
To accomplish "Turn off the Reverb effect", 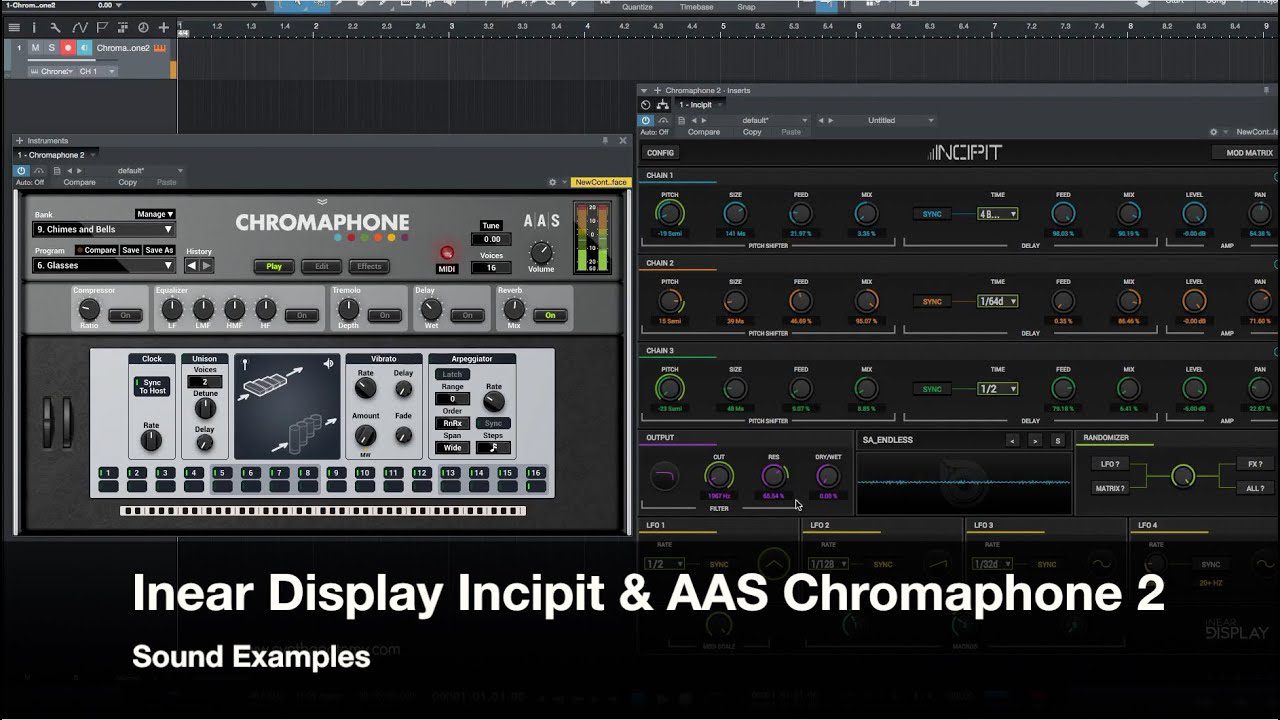I will [550, 315].
